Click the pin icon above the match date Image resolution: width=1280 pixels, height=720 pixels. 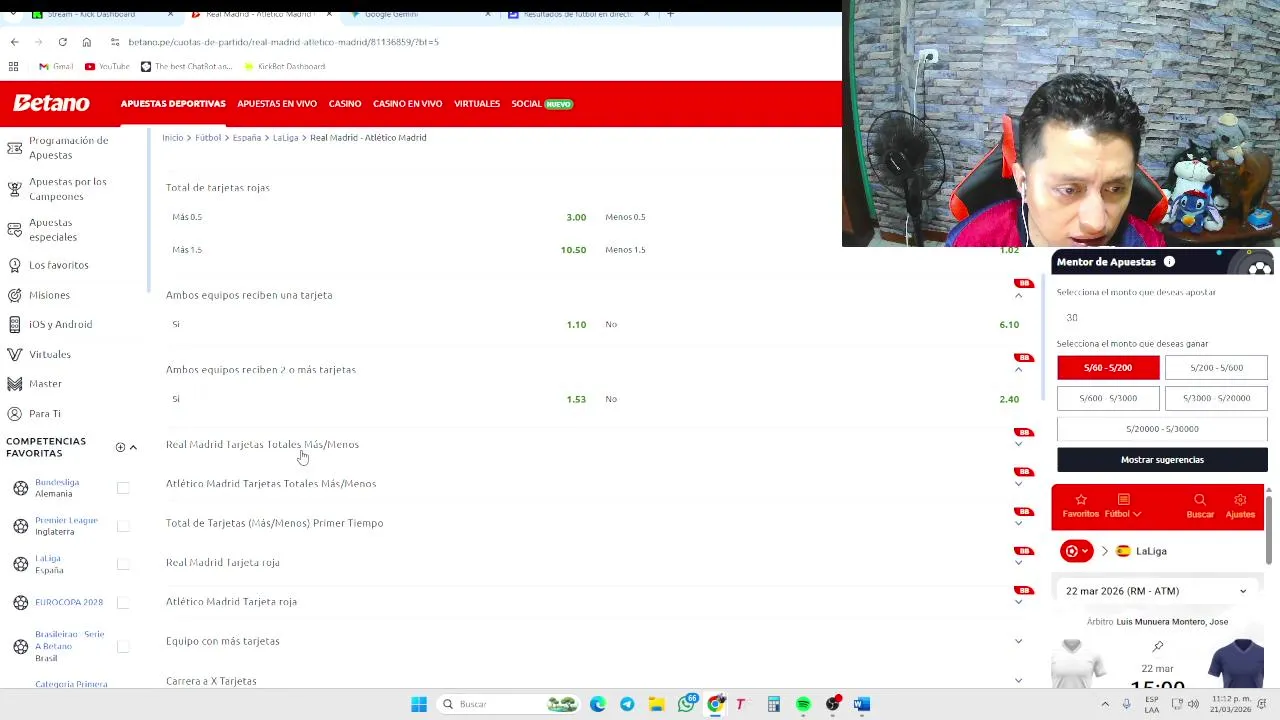click(x=1158, y=647)
